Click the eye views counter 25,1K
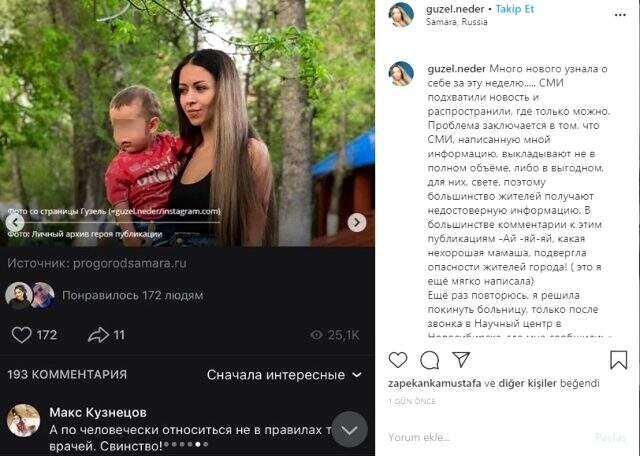This screenshot has width=640, height=456. click(335, 335)
